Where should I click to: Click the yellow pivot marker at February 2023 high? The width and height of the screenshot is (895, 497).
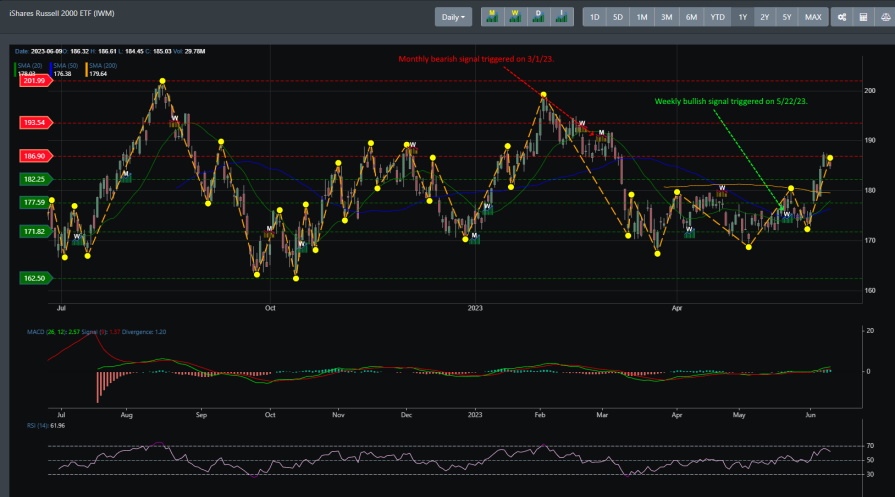[x=543, y=95]
